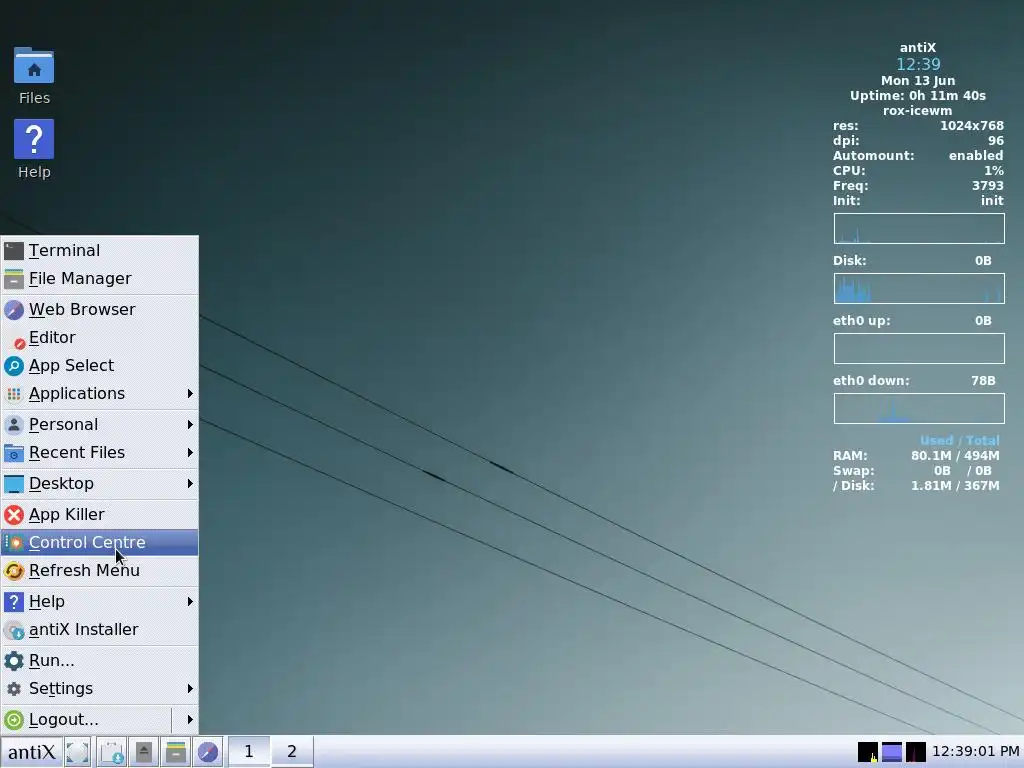
Task: Click the Show Desktop taskbar icon
Action: [77, 752]
